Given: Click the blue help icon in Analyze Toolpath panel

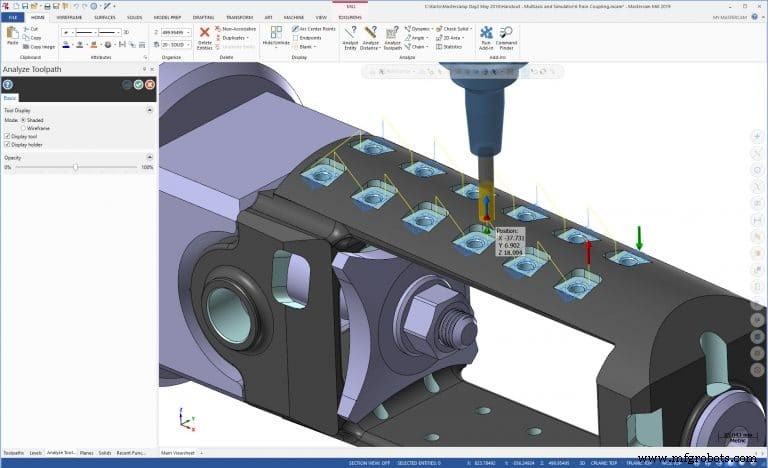Looking at the screenshot, I should (x=8, y=85).
